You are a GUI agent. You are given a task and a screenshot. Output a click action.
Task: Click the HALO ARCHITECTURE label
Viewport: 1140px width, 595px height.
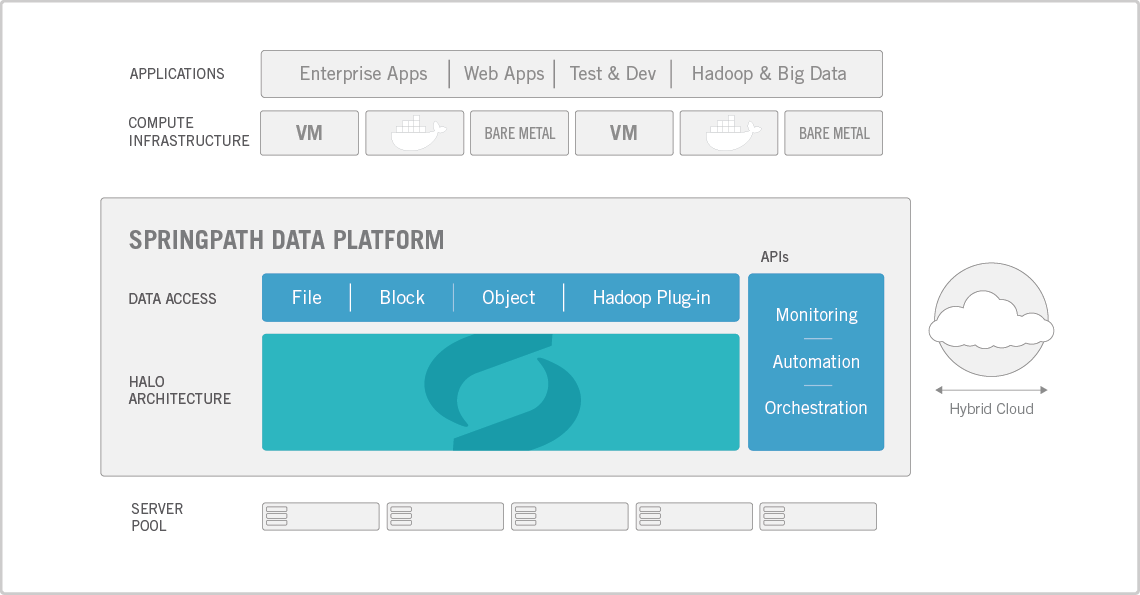180,391
